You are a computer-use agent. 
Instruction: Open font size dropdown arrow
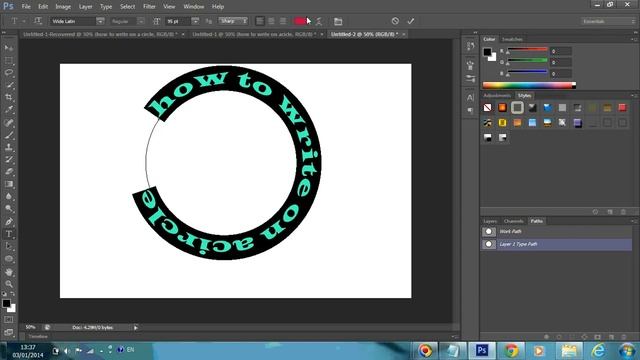(x=195, y=21)
